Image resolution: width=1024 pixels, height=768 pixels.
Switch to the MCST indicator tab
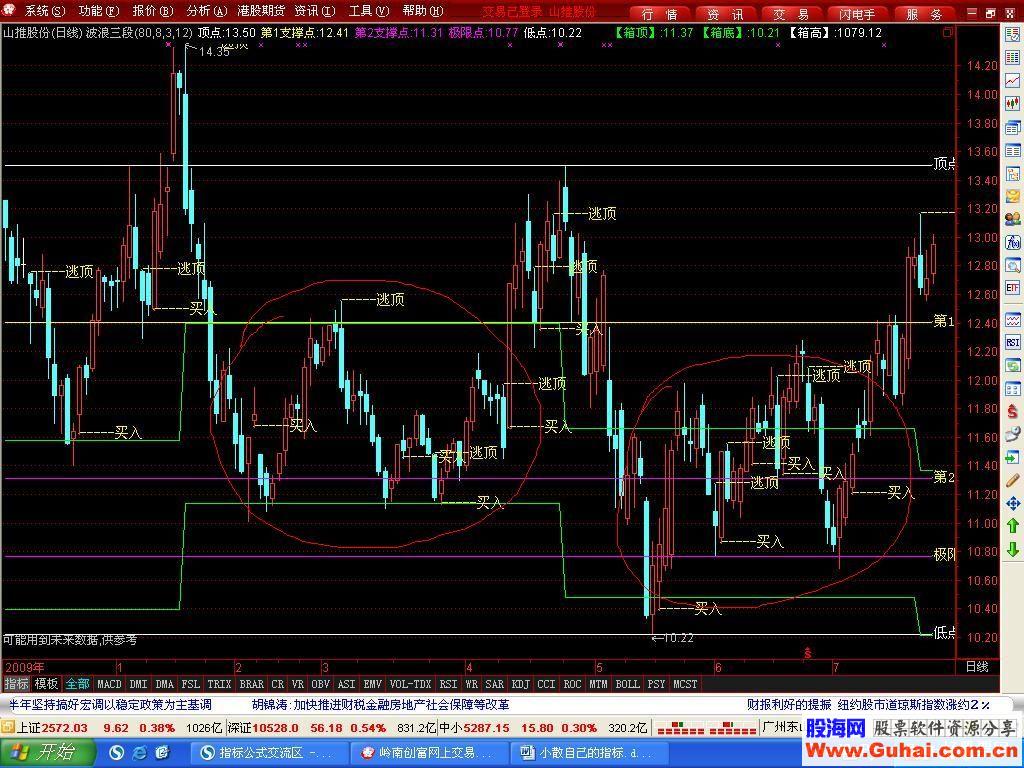point(685,684)
